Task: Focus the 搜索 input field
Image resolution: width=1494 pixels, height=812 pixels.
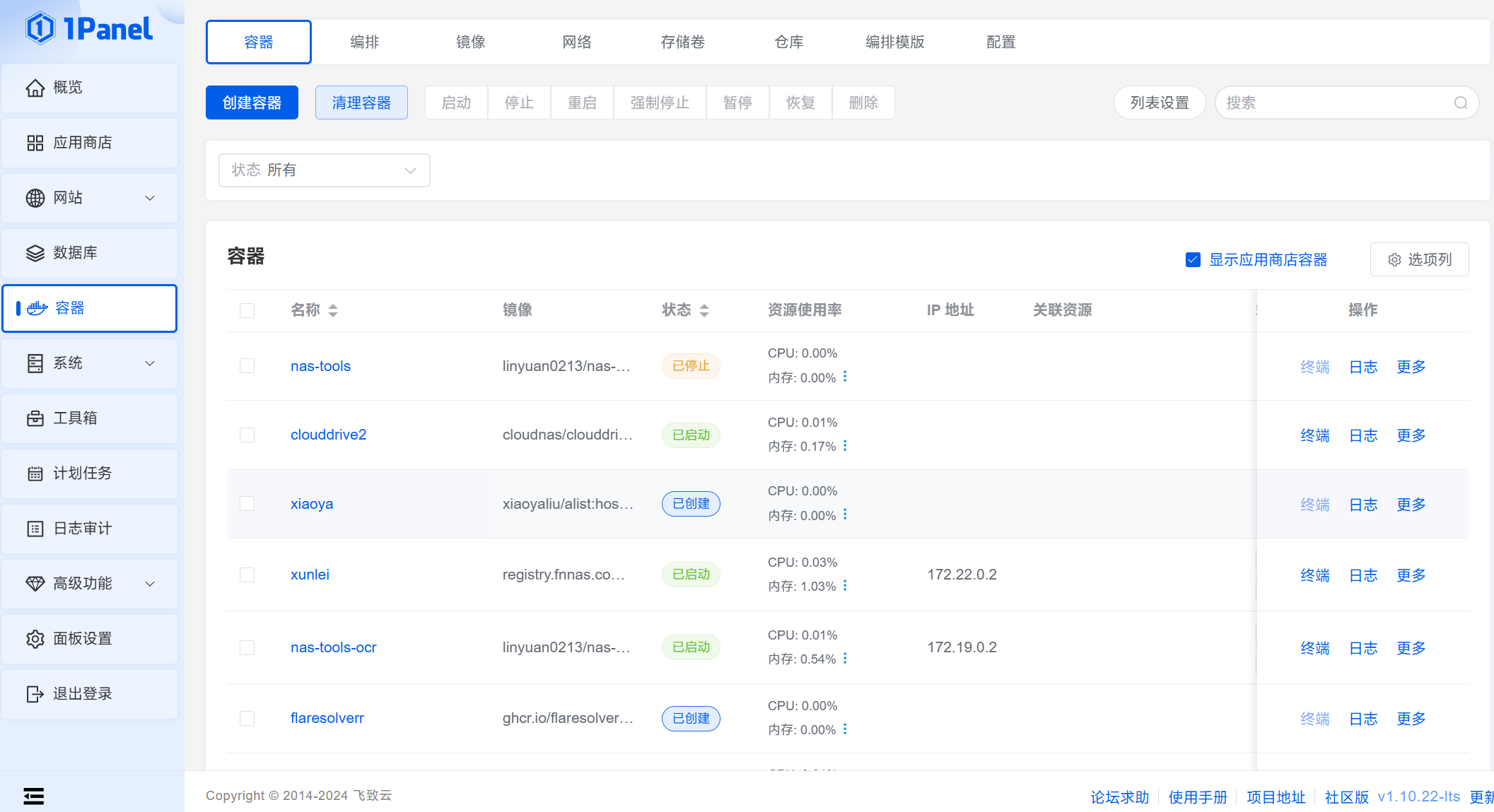Action: pyautogui.click(x=1336, y=103)
